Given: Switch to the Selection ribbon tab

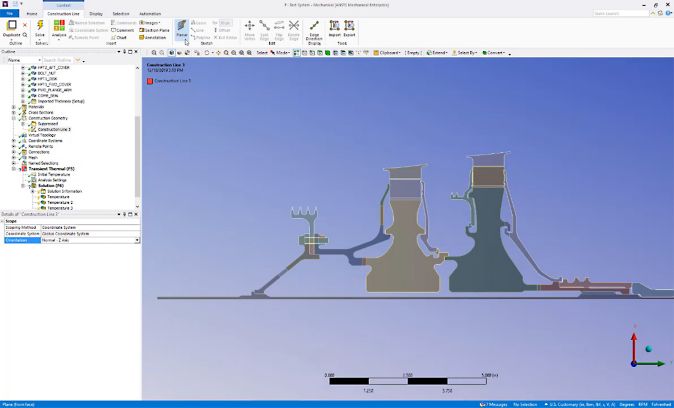Looking at the screenshot, I should [121, 14].
